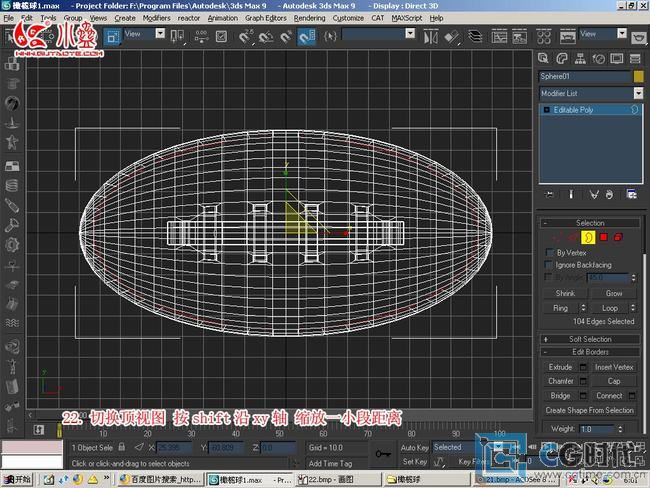The height and width of the screenshot is (488, 650).
Task: Toggle the 2.5D snaps magnet icon
Action: click(x=246, y=37)
